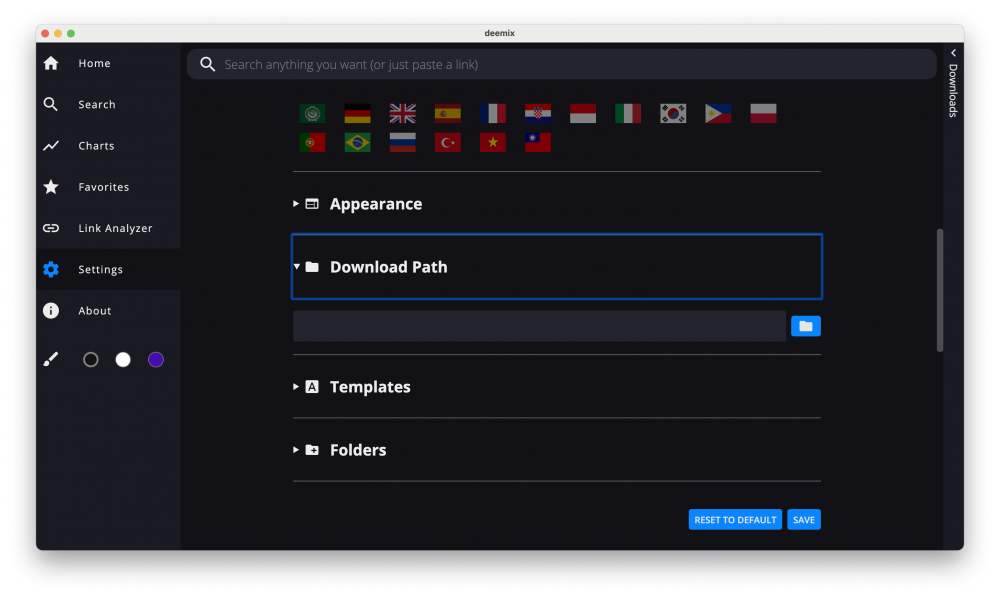Expand the Folders settings section
1000x598 pixels.
point(357,450)
